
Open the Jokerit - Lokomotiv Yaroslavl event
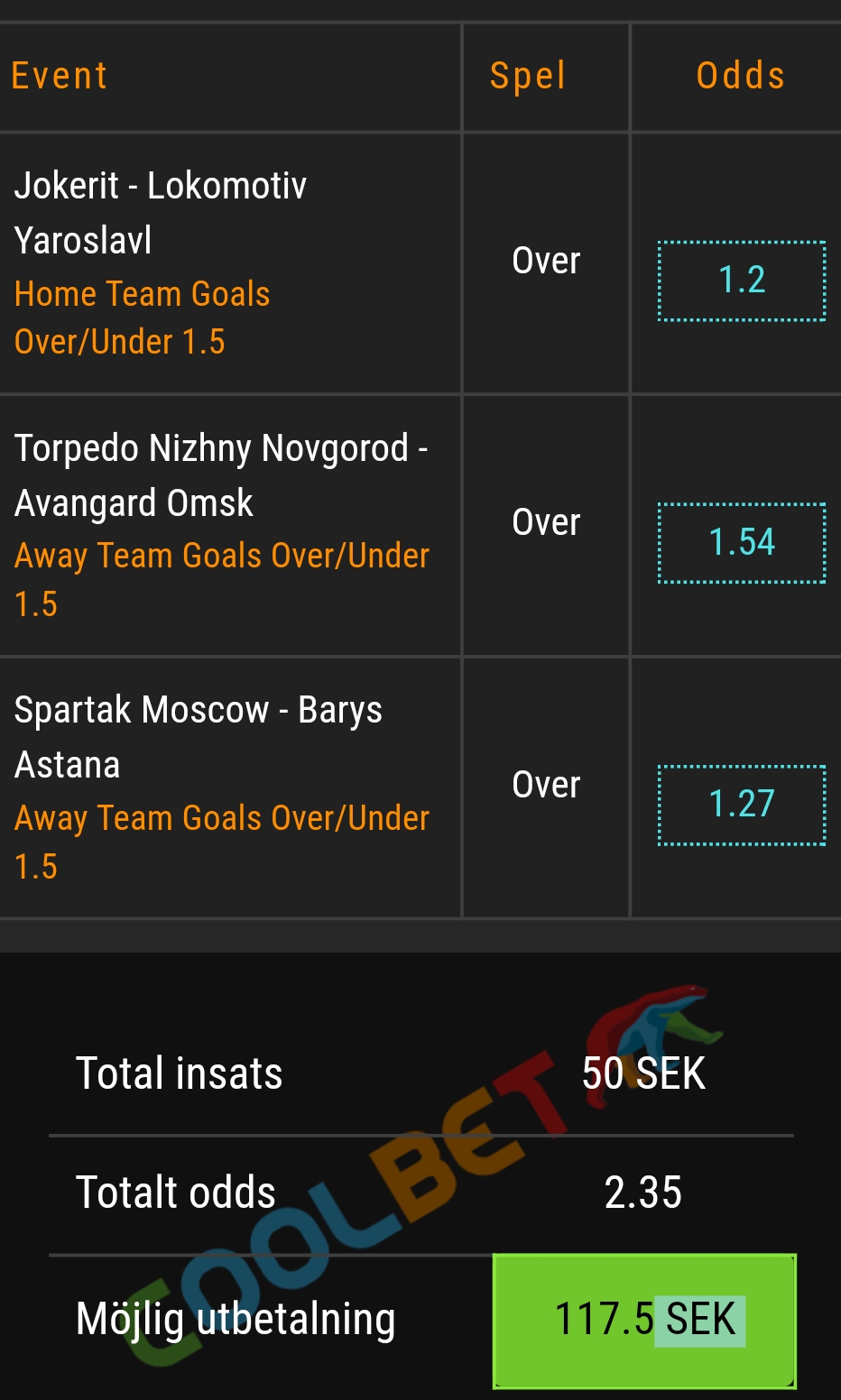(161, 213)
